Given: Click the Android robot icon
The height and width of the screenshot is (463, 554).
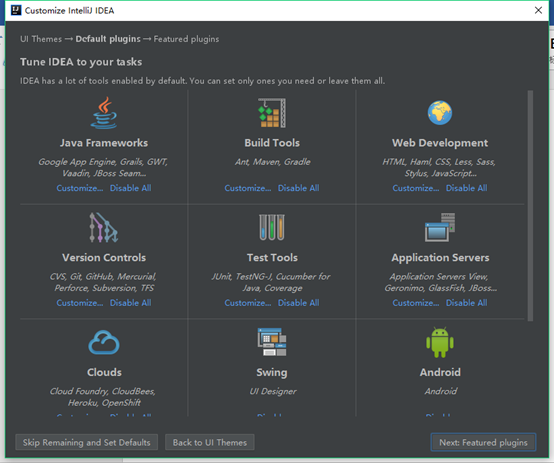Looking at the screenshot, I should [440, 342].
